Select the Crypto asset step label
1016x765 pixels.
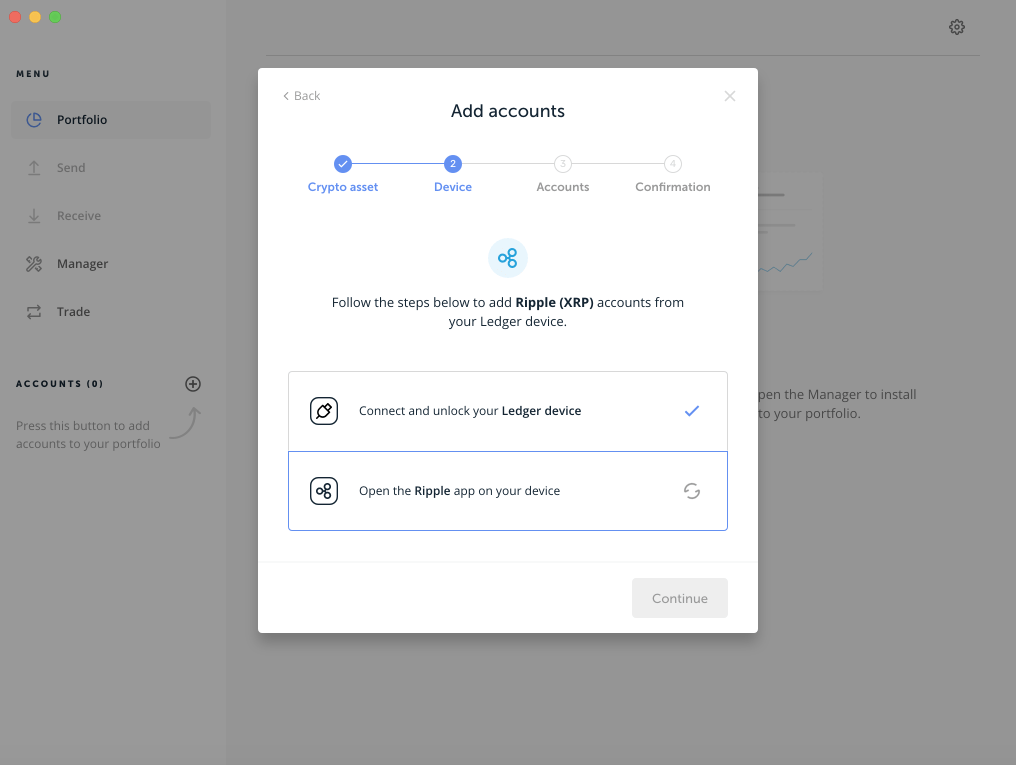coord(343,187)
